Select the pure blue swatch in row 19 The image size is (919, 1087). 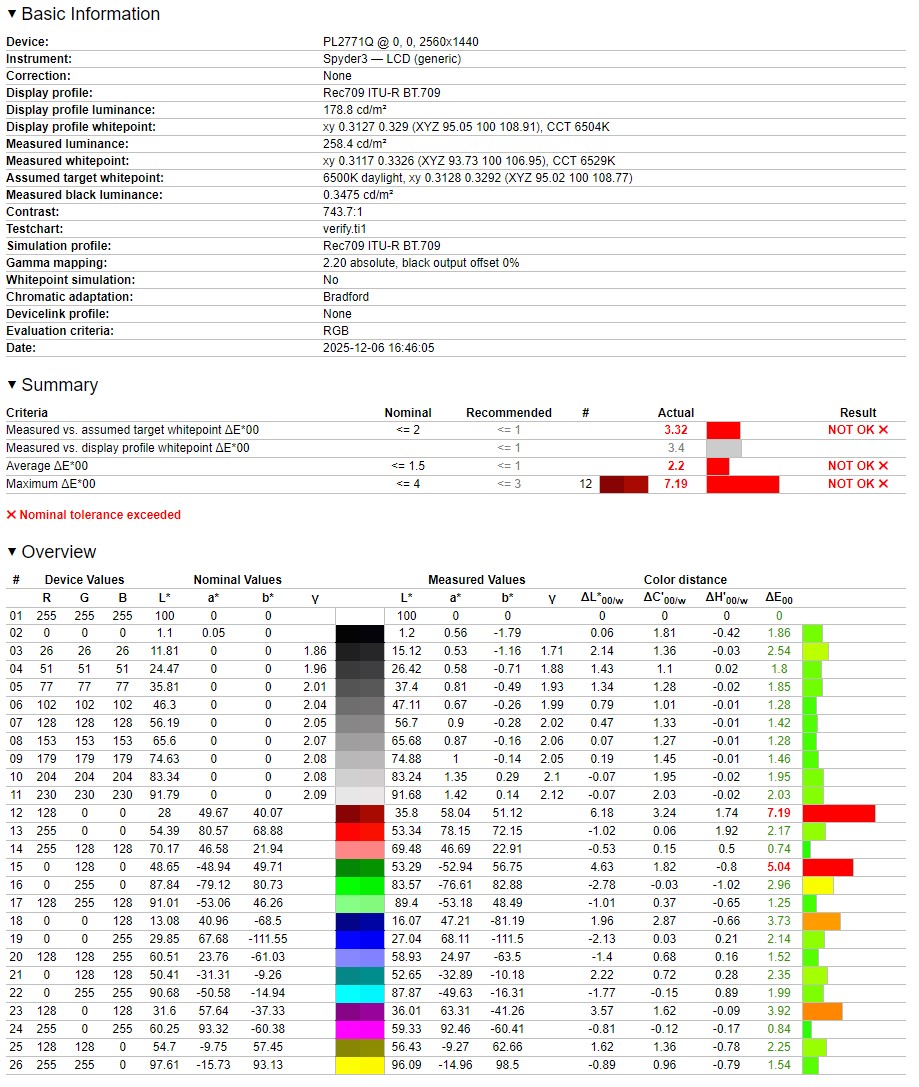[x=360, y=939]
